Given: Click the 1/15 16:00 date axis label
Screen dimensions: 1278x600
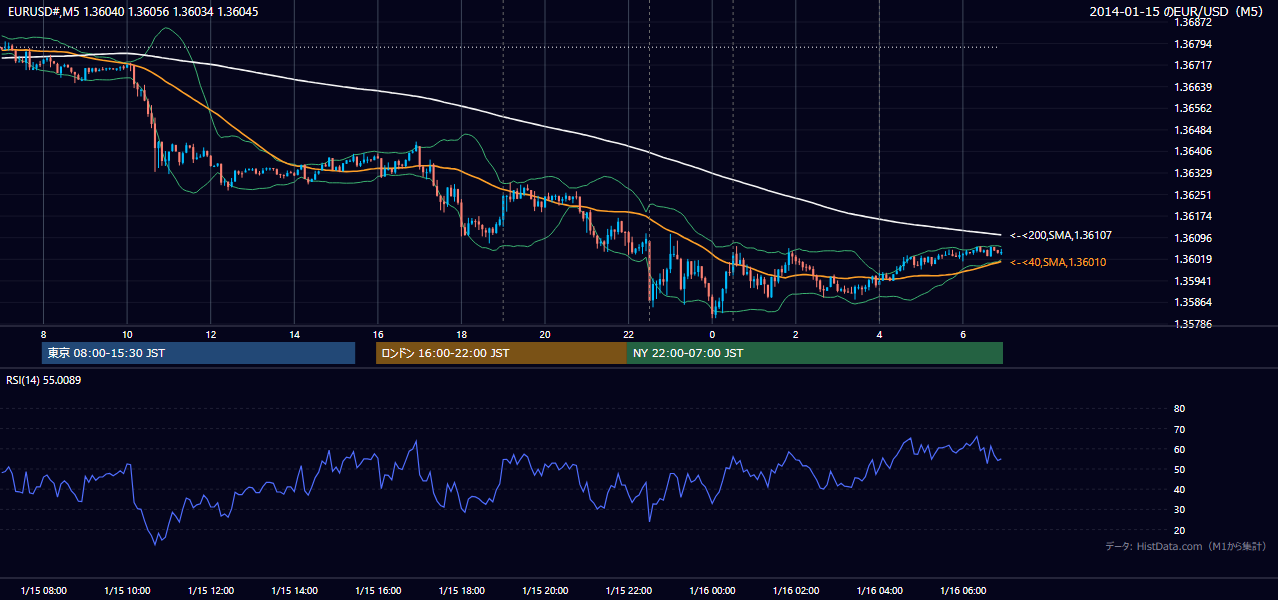Looking at the screenshot, I should tap(378, 591).
